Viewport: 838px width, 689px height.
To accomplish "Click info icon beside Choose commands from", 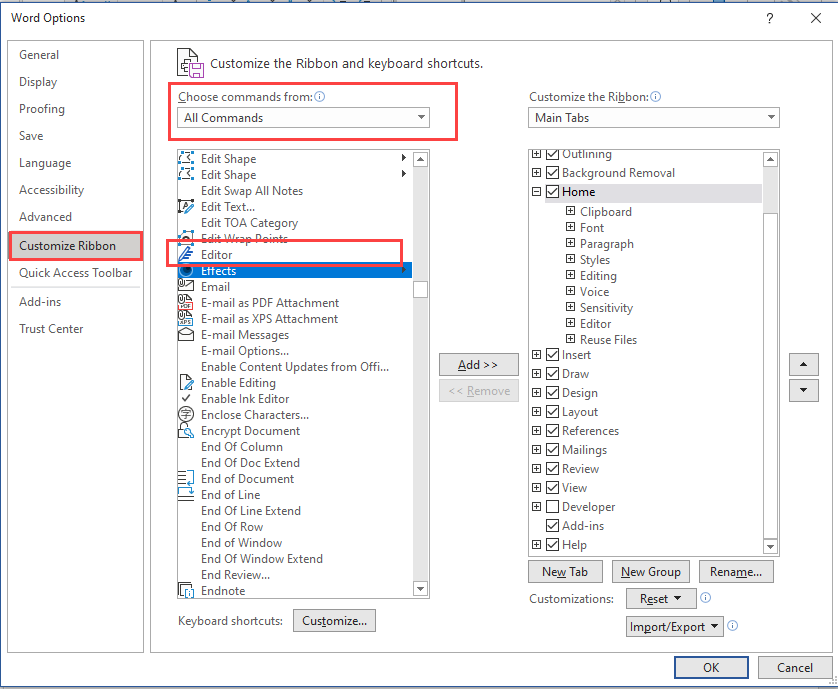I will [x=320, y=97].
